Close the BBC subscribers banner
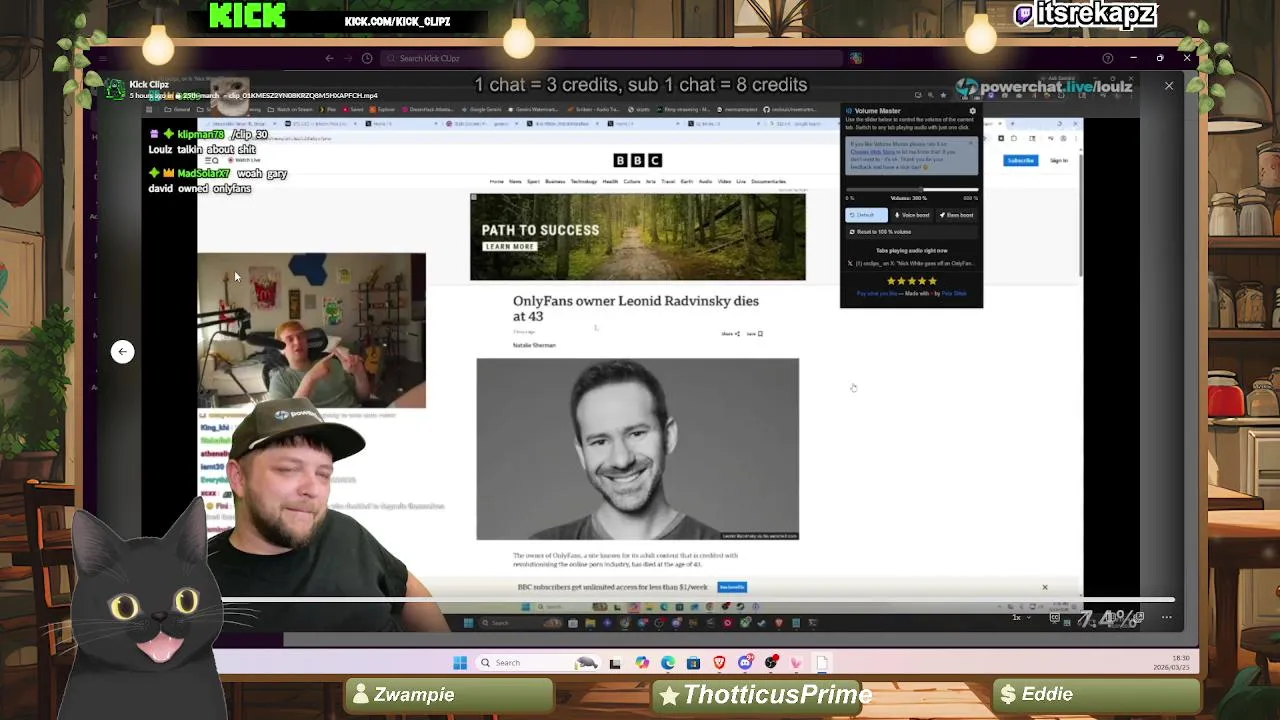Screen dimensions: 1280x720 1045,587
